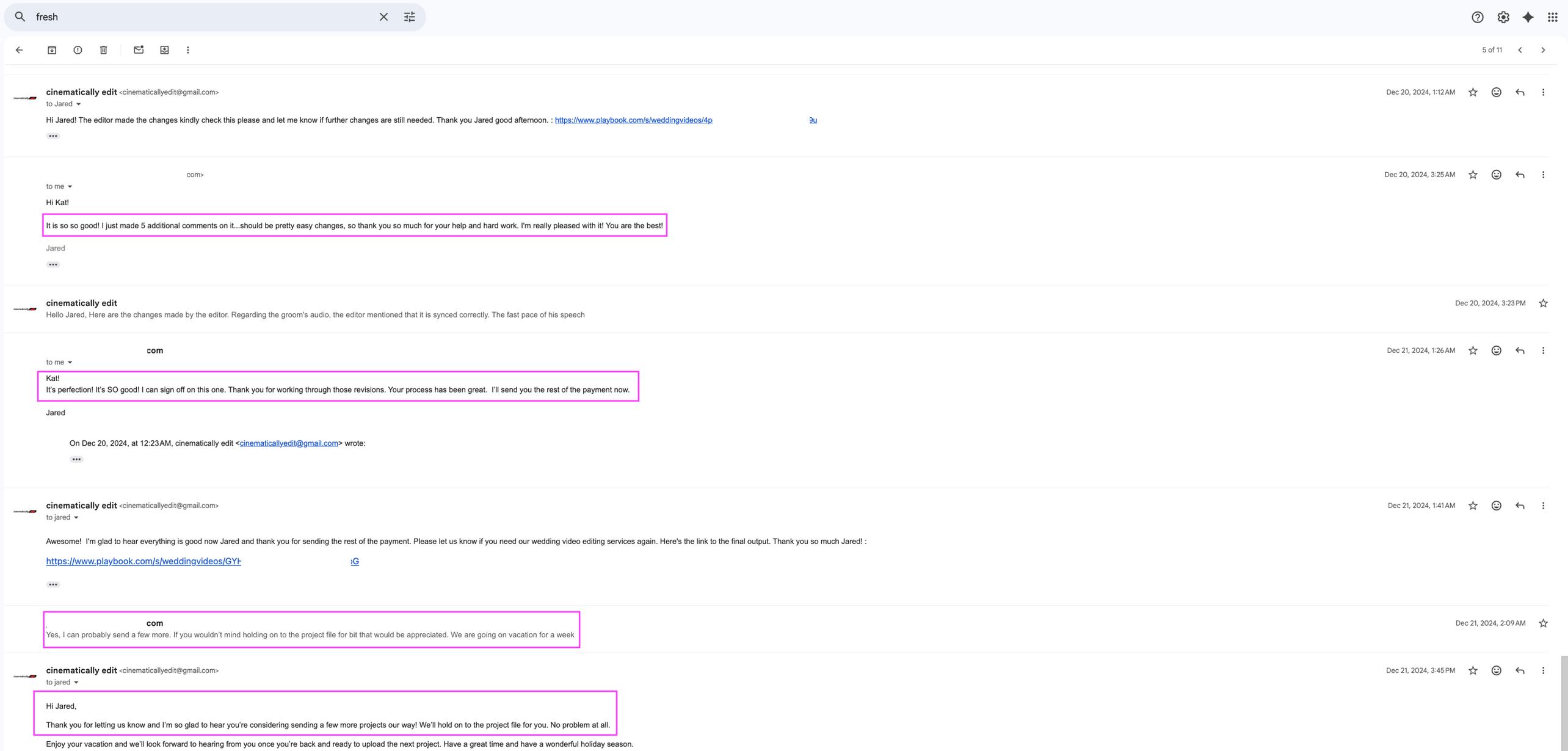Open the Google apps grid
The width and height of the screenshot is (1568, 751).
pos(1553,17)
